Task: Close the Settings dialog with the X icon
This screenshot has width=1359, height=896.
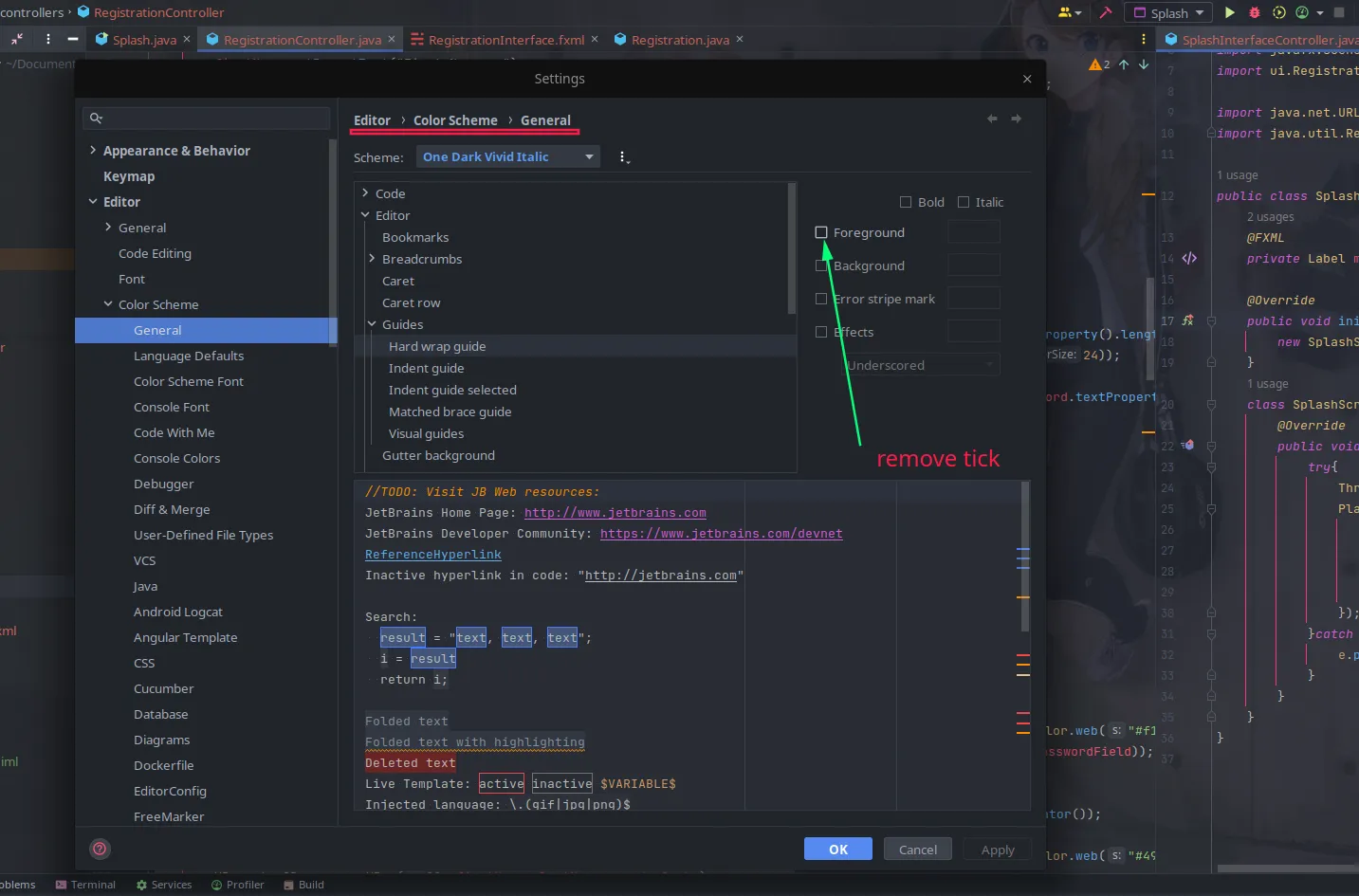Action: click(1027, 79)
